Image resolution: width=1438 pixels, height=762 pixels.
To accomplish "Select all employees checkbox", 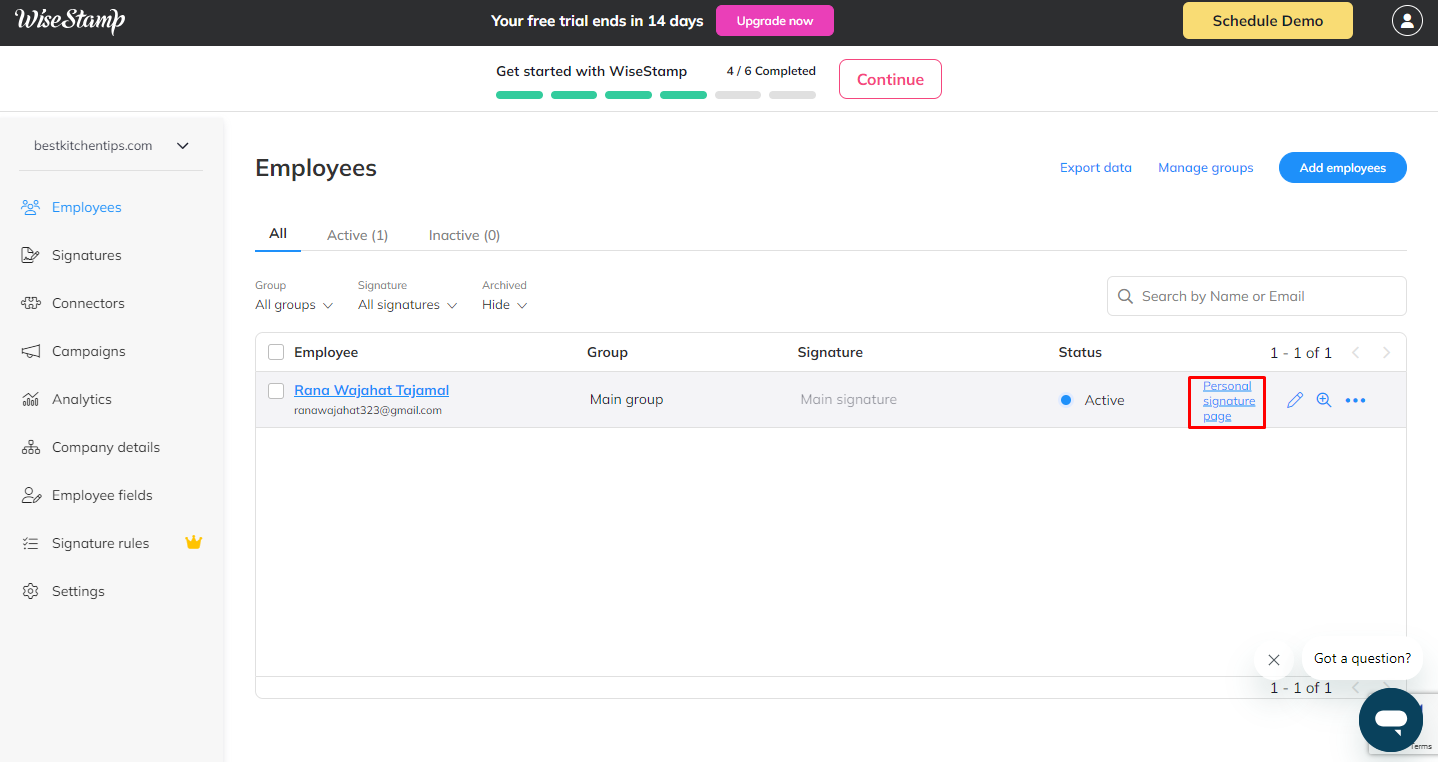I will point(276,352).
